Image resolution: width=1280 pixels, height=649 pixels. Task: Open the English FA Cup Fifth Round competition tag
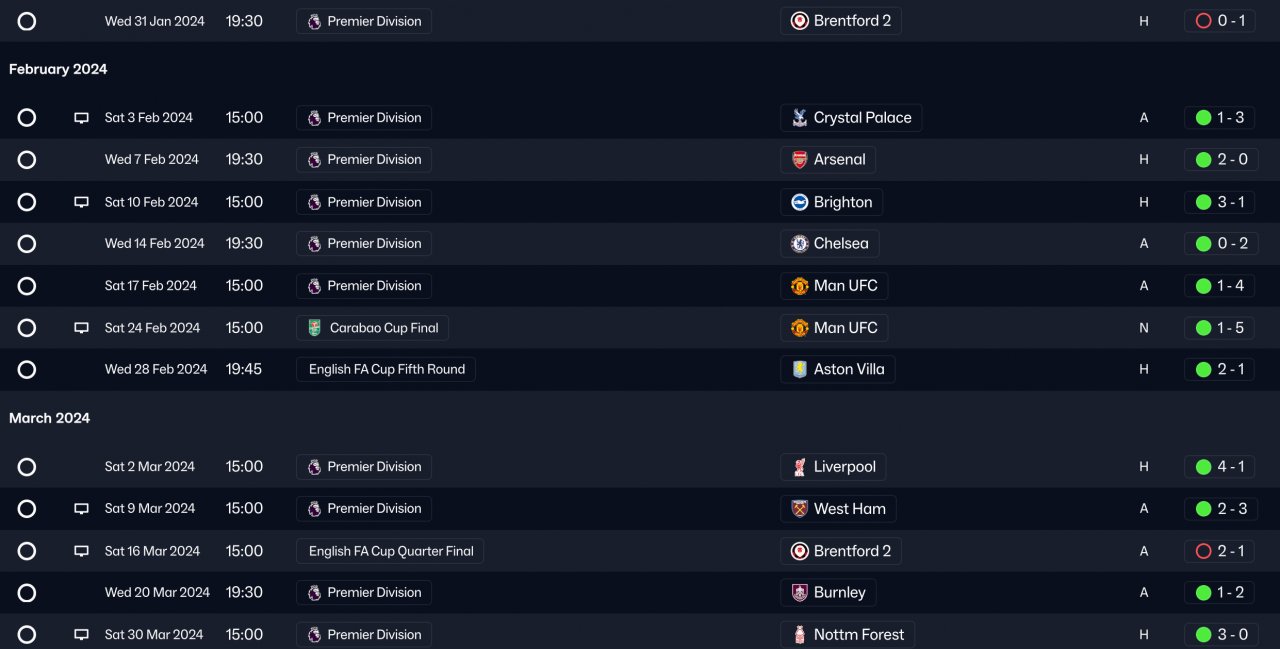386,369
